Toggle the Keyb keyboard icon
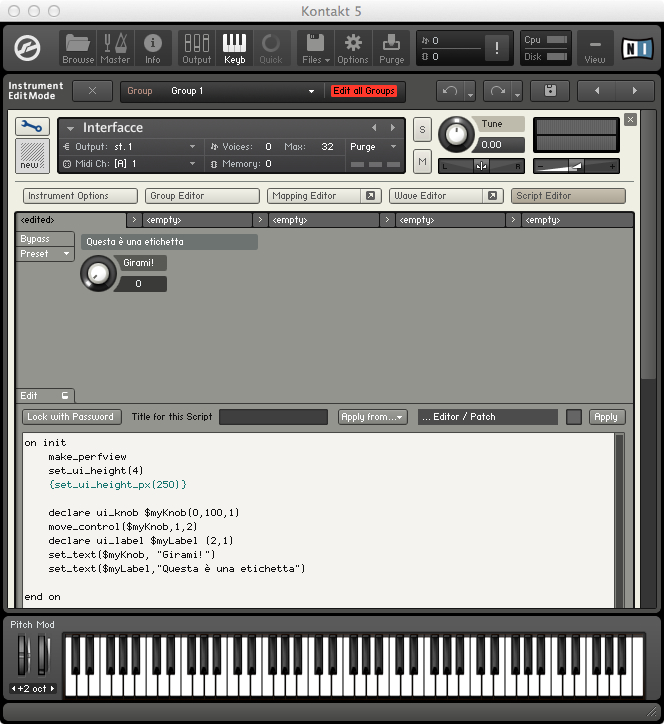This screenshot has width=664, height=724. tap(234, 46)
